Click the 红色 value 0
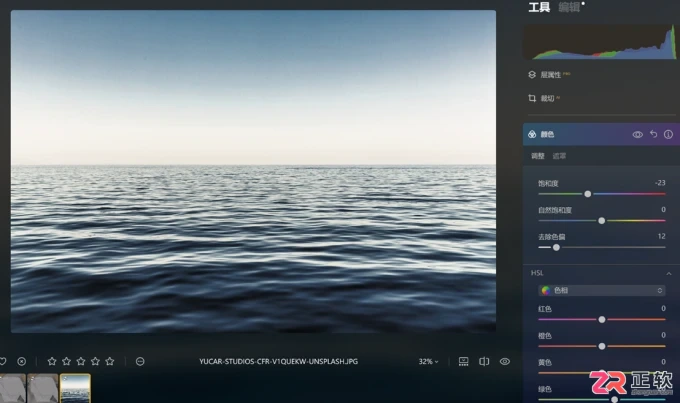 pyautogui.click(x=663, y=308)
